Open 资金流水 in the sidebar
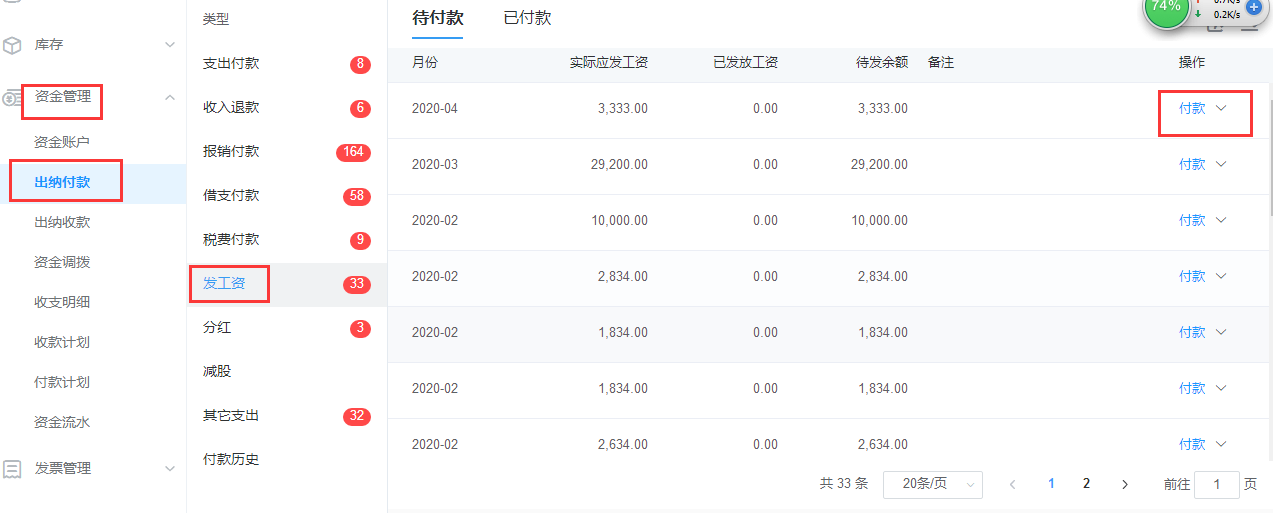 (x=62, y=422)
